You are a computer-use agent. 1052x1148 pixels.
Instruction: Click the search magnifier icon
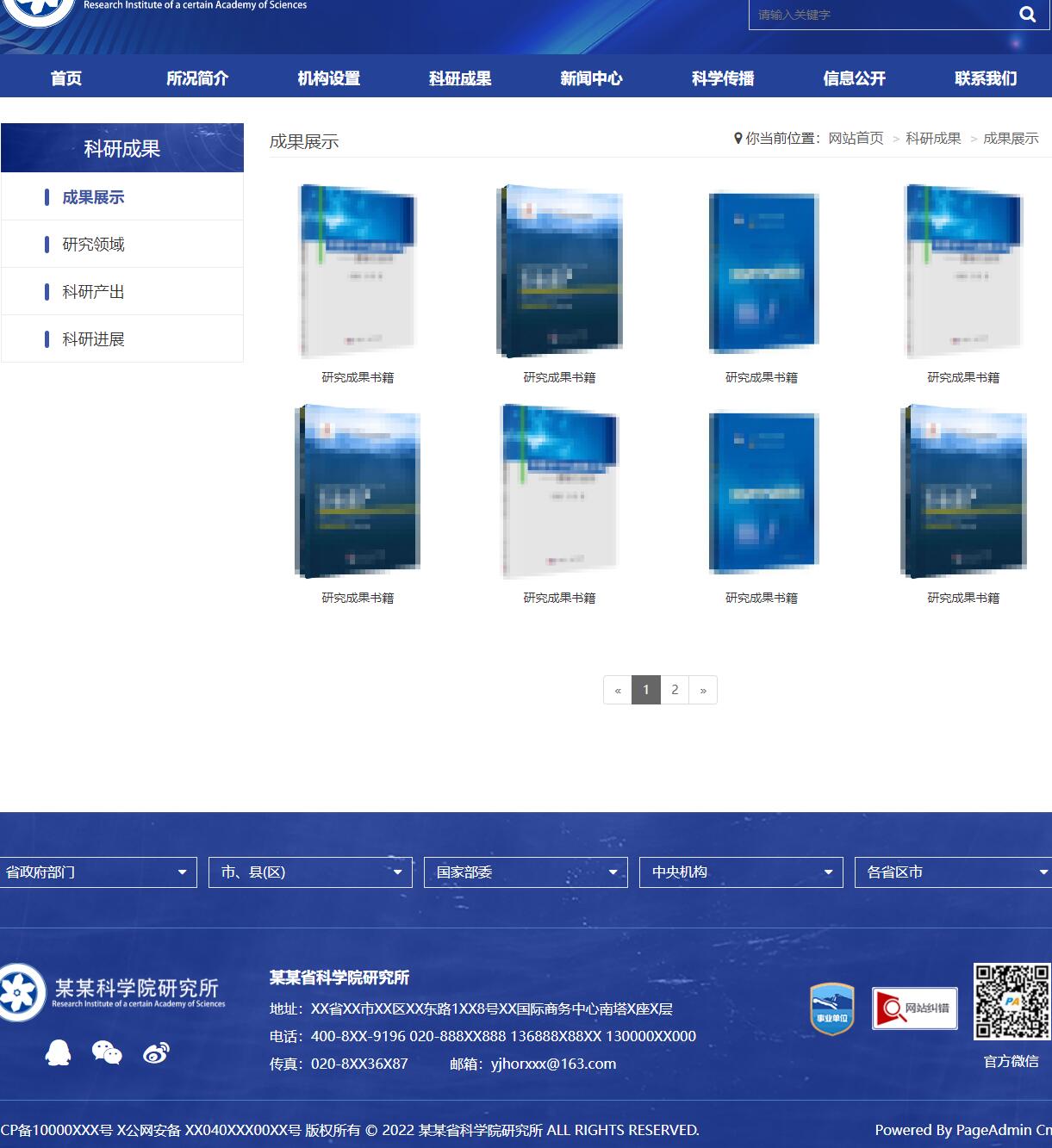[1027, 14]
